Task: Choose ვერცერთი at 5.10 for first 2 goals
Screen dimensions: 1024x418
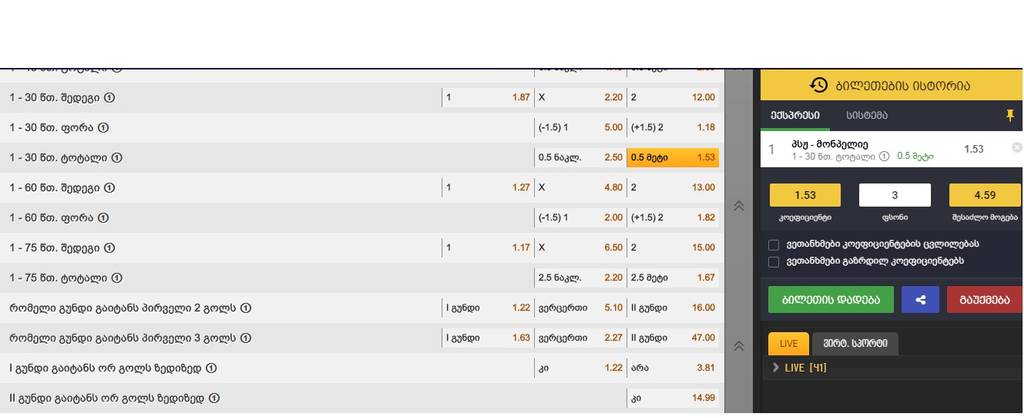Action: point(580,308)
